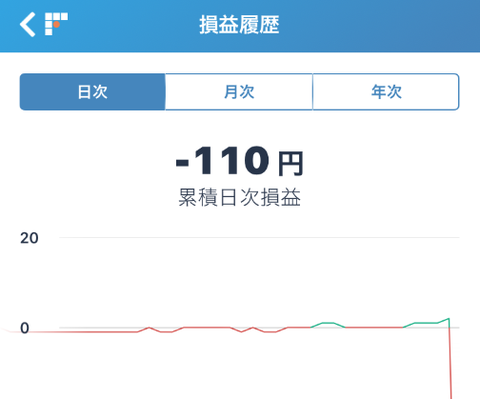Select the 日次 daily tab

[93, 92]
